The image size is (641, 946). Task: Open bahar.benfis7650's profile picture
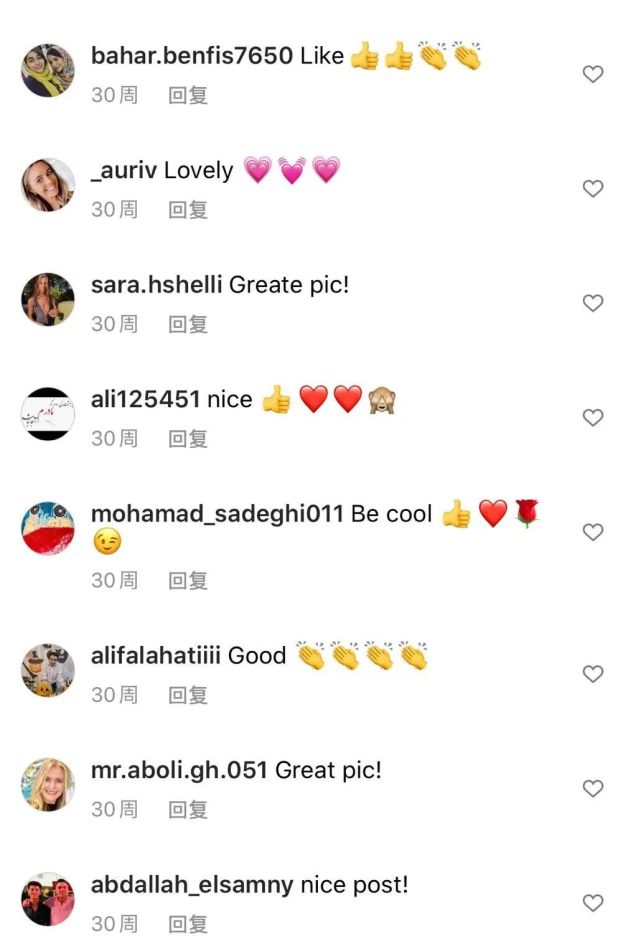tap(48, 70)
